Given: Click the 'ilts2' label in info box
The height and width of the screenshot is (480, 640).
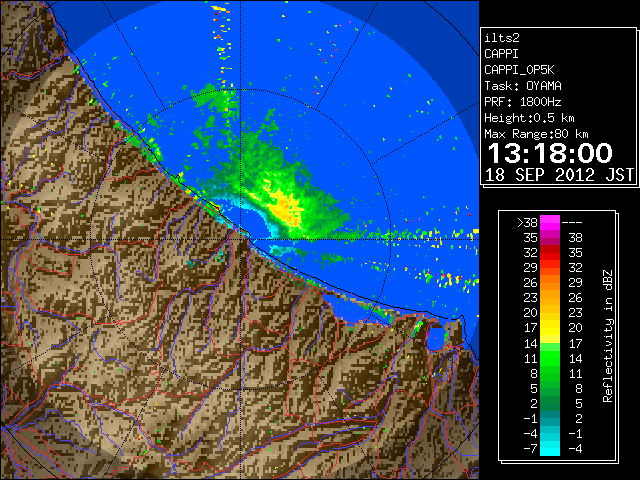Looking at the screenshot, I should click(502, 38).
